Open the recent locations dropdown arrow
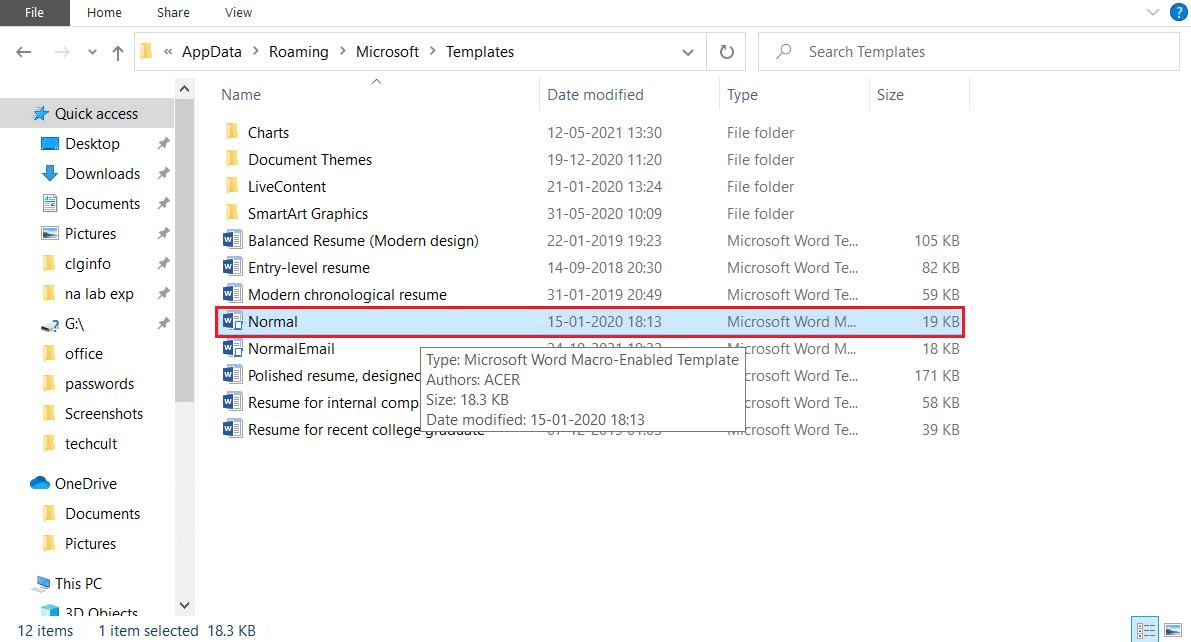1191x642 pixels. pyautogui.click(x=92, y=52)
